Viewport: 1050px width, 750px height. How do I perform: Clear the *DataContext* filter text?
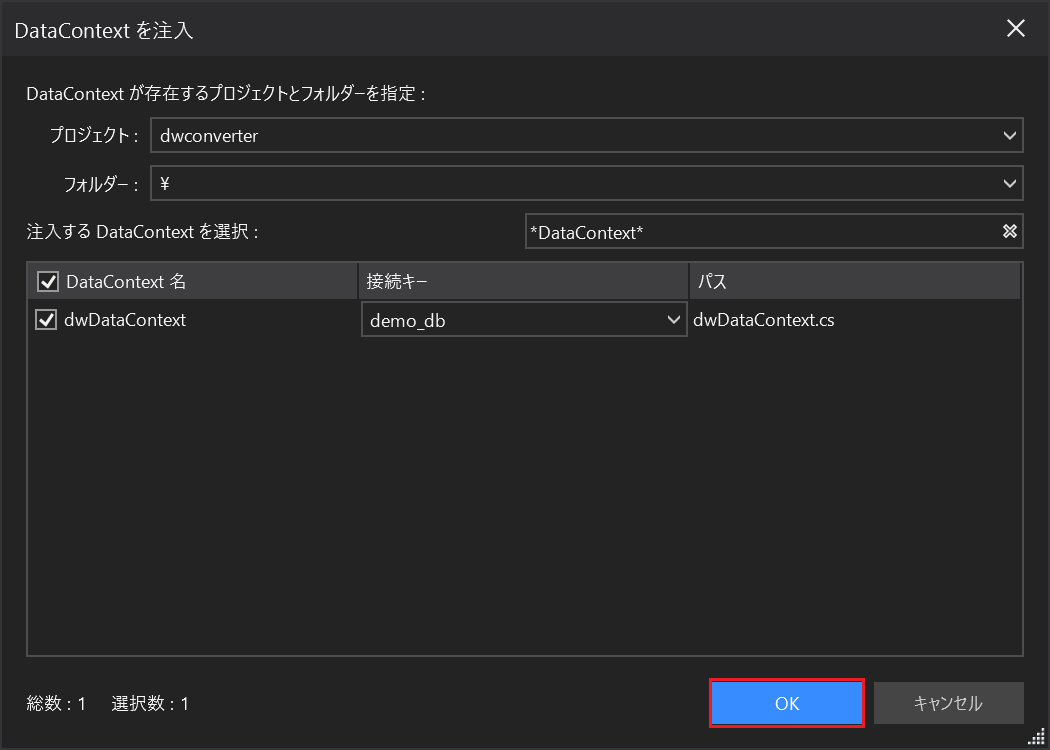(1008, 231)
